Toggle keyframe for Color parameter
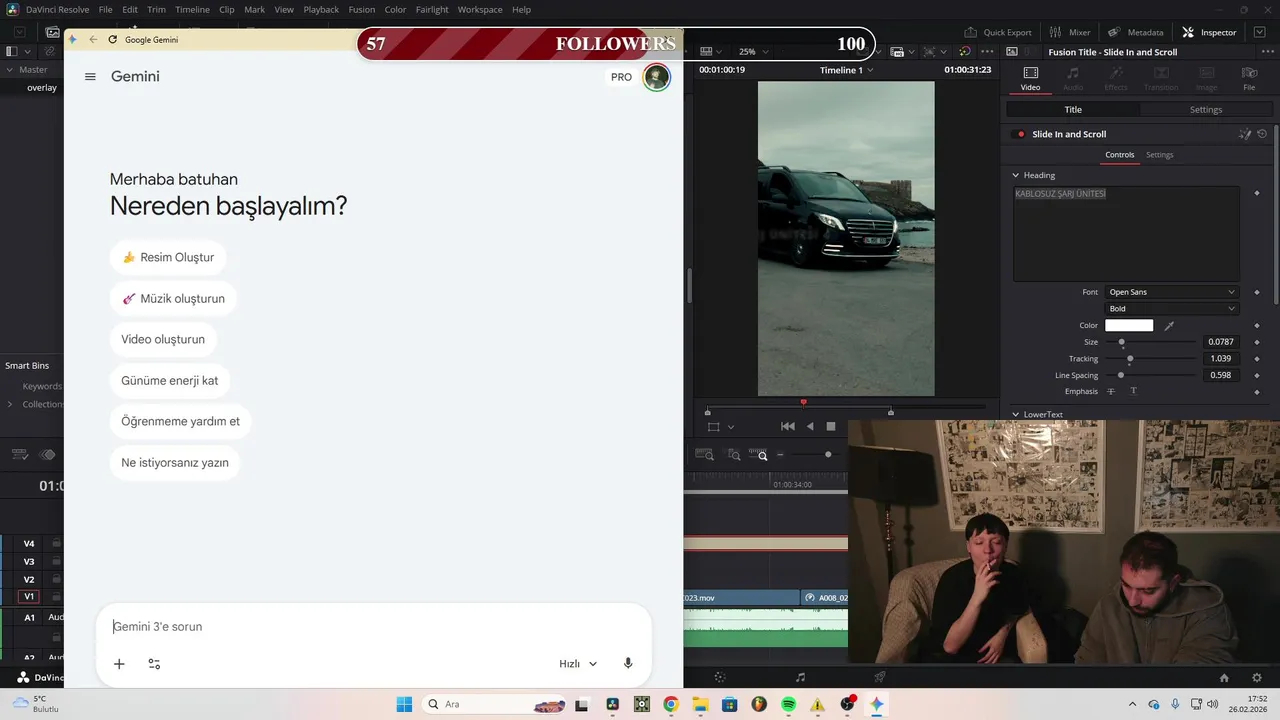The height and width of the screenshot is (720, 1280). [1257, 325]
